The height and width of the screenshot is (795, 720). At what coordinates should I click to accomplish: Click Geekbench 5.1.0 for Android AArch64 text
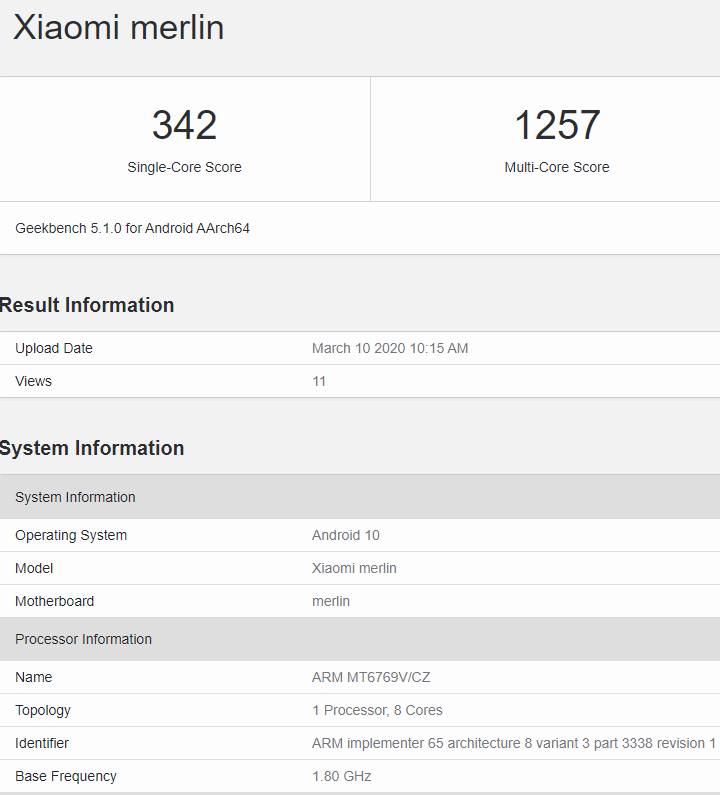[x=132, y=229]
